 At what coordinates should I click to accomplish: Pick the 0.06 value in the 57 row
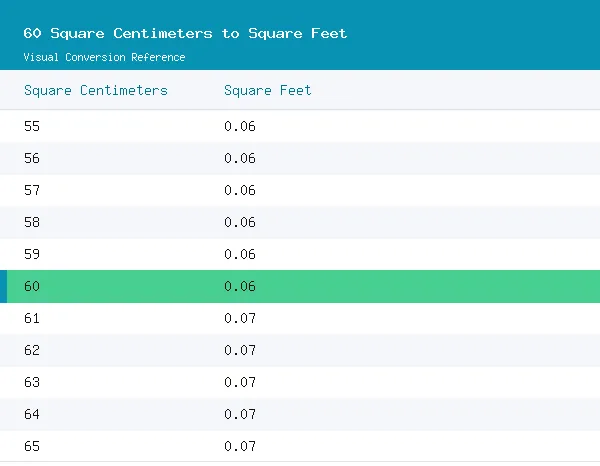240,190
